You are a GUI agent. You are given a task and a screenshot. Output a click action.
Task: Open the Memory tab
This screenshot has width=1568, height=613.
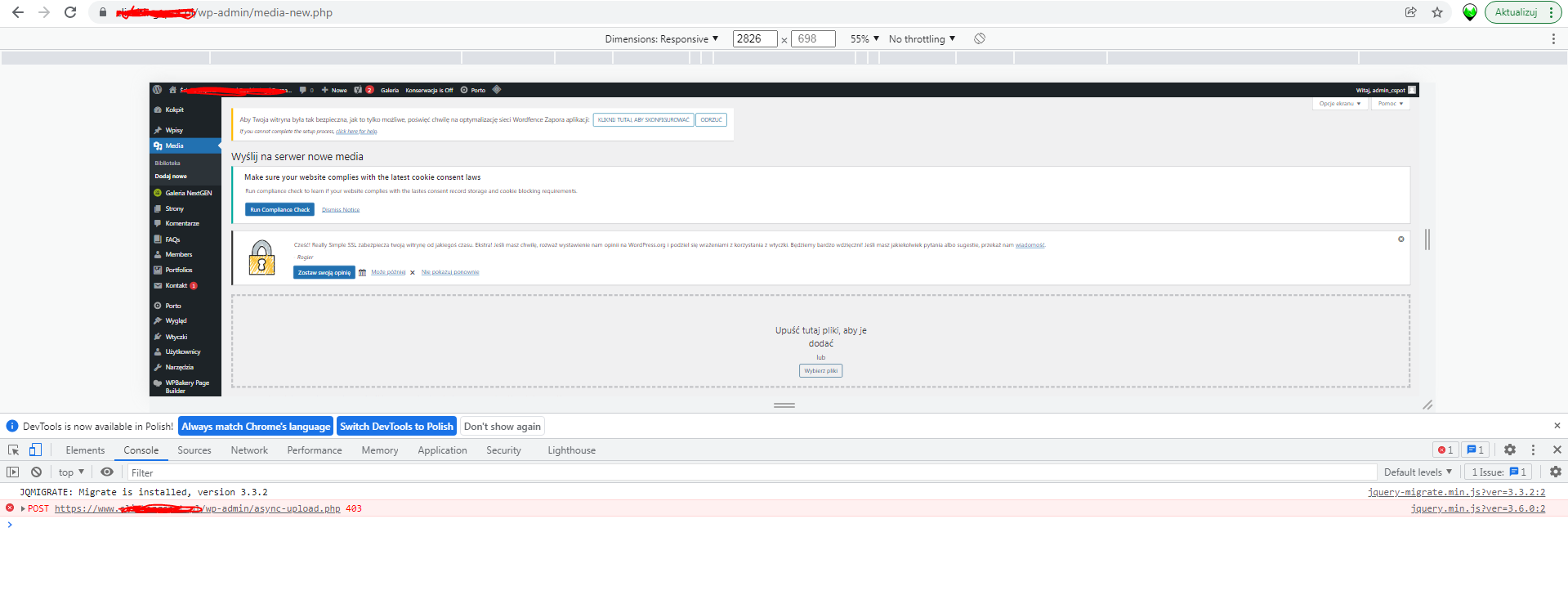click(380, 450)
